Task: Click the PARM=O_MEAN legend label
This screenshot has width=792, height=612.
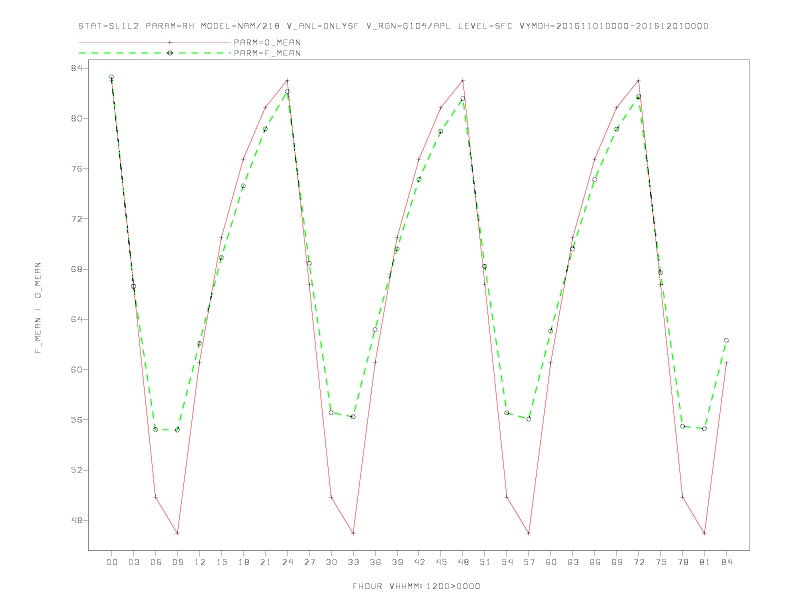Action: pyautogui.click(x=267, y=42)
